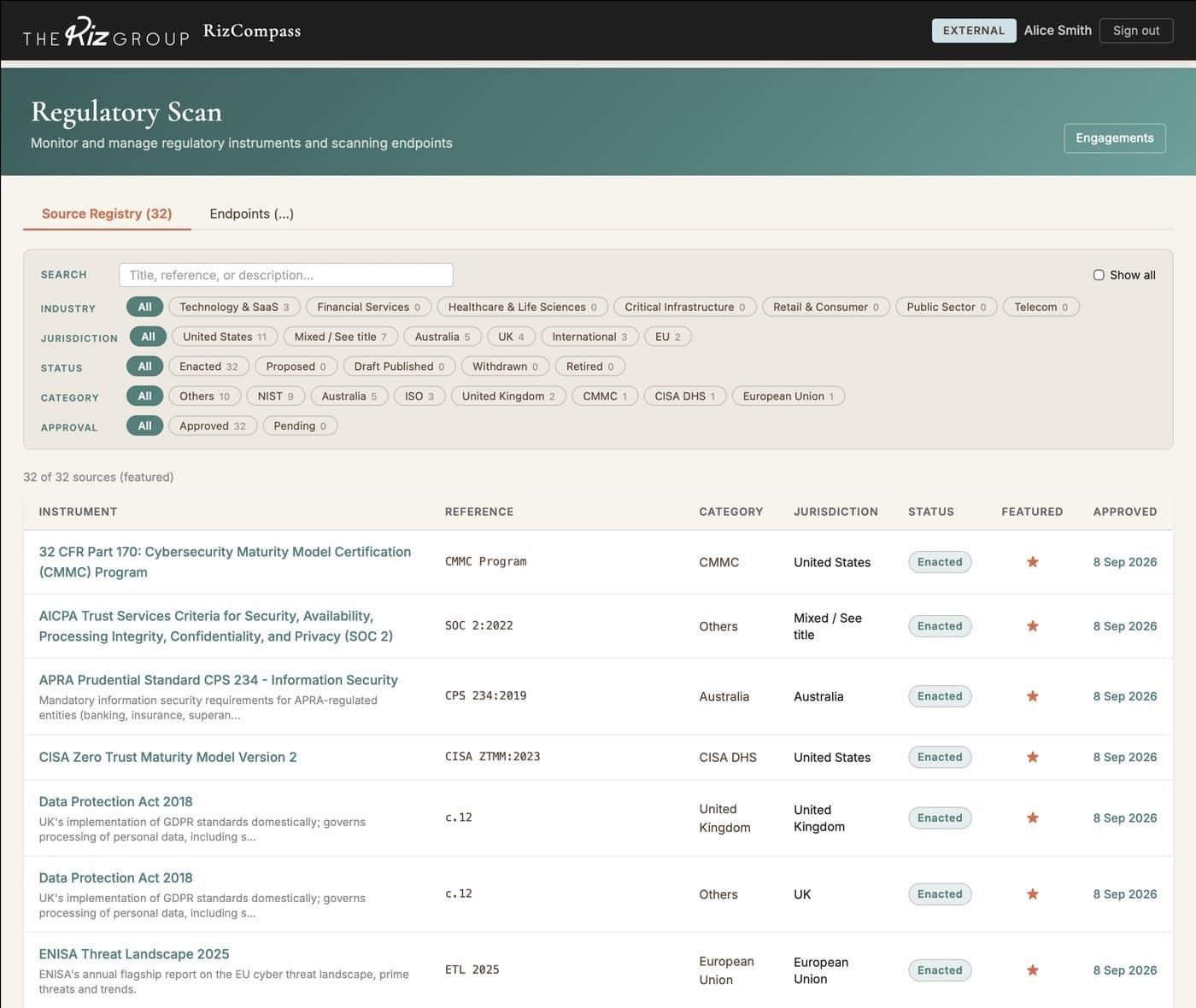This screenshot has width=1196, height=1008.
Task: Filter industry by Technology & SaaS
Action: (x=234, y=307)
